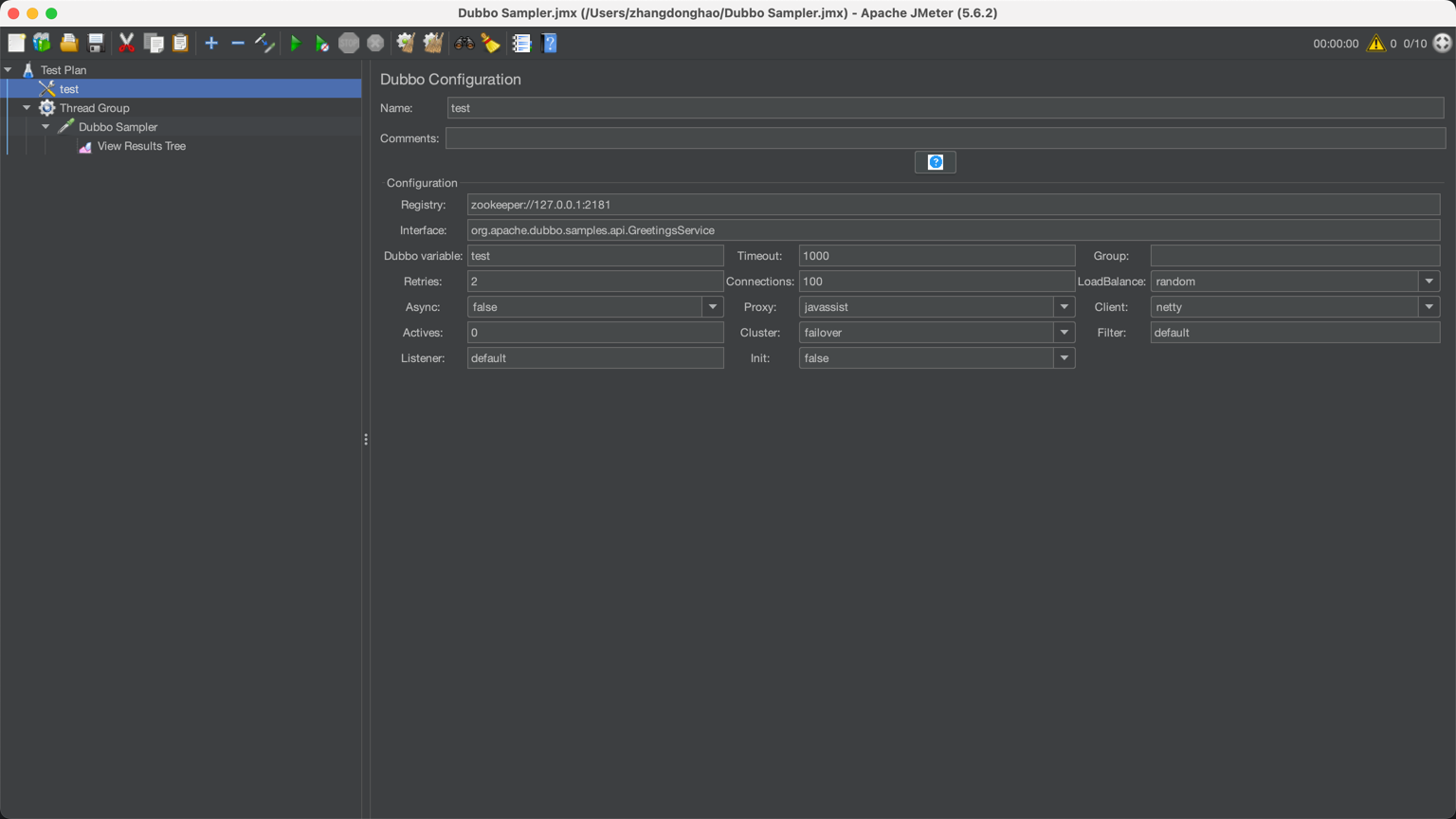
Task: Start test with no pauses
Action: coord(322,43)
